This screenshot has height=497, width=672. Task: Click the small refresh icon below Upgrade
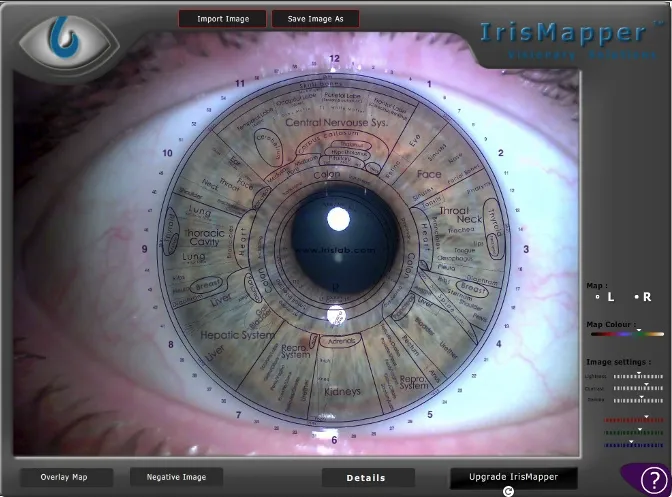pyautogui.click(x=508, y=492)
